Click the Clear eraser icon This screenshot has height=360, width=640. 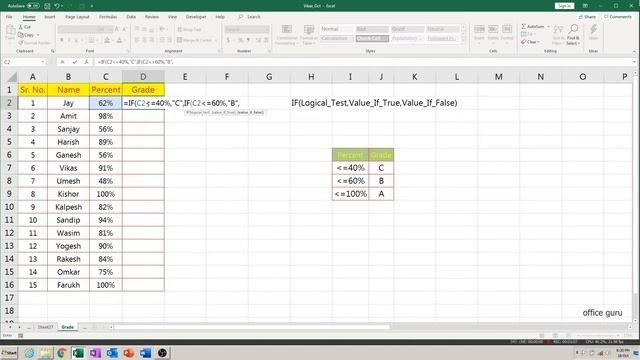point(524,42)
